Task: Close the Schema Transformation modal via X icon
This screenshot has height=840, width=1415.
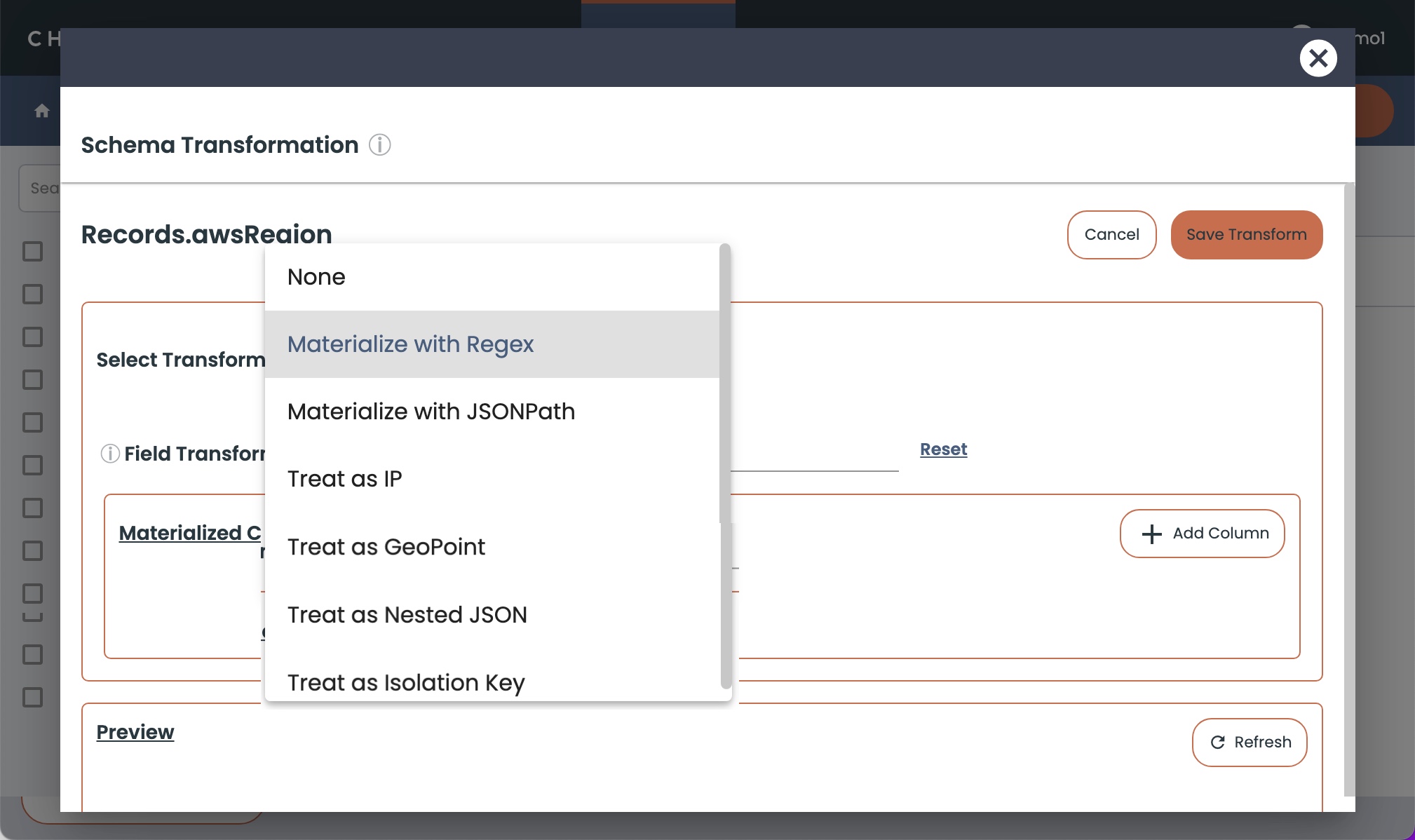Action: tap(1318, 58)
